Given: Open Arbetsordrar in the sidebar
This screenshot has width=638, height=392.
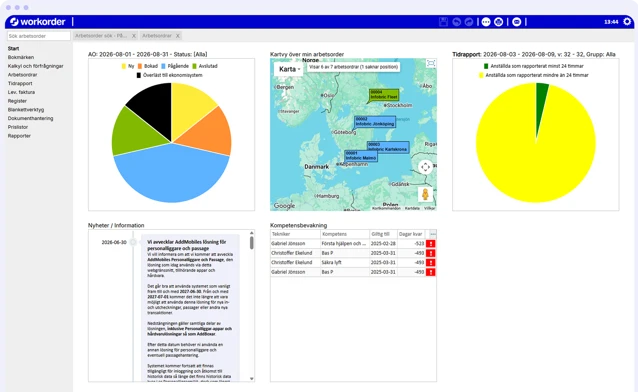Looking at the screenshot, I should click(x=22, y=75).
